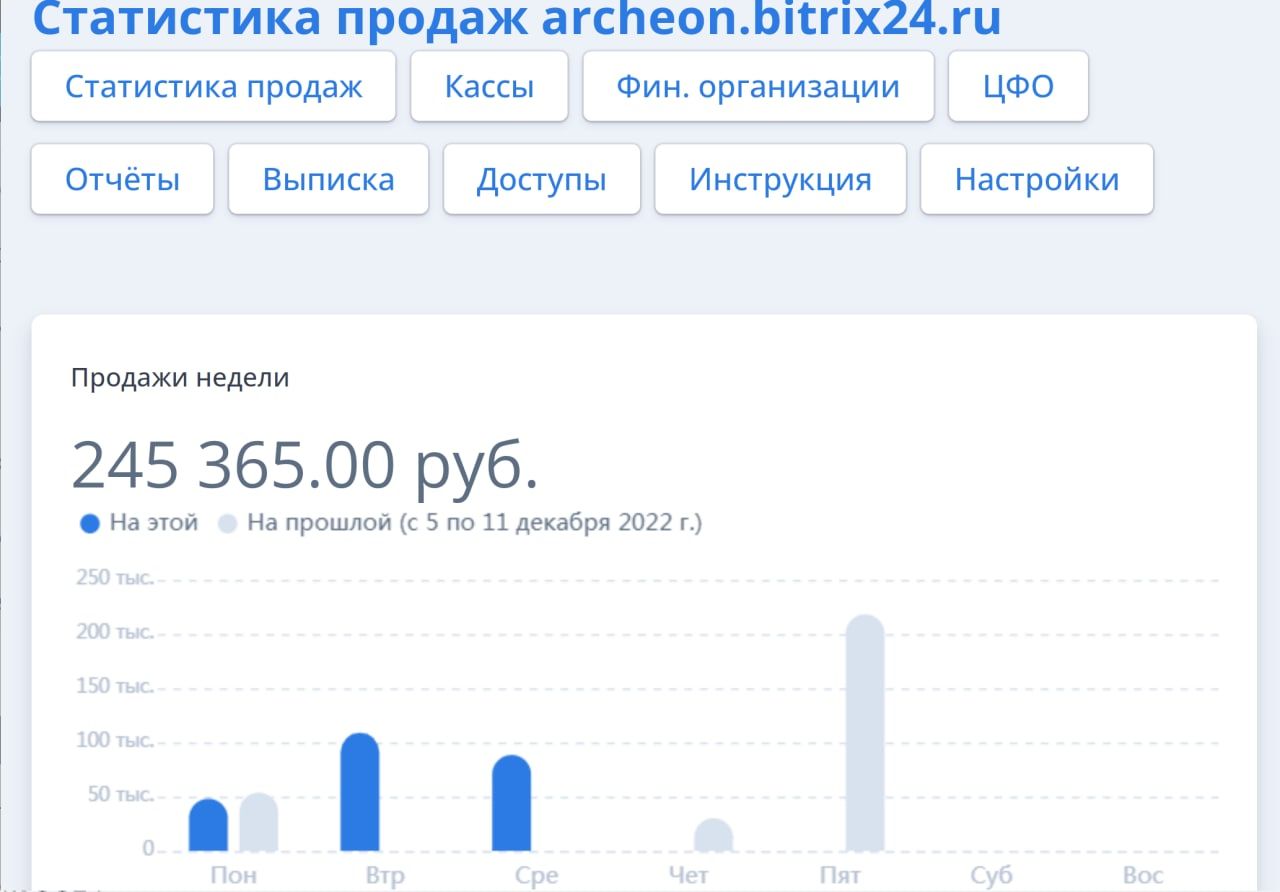The width and height of the screenshot is (1280, 892).
Task: Select the ЦФО button
Action: pos(1018,87)
